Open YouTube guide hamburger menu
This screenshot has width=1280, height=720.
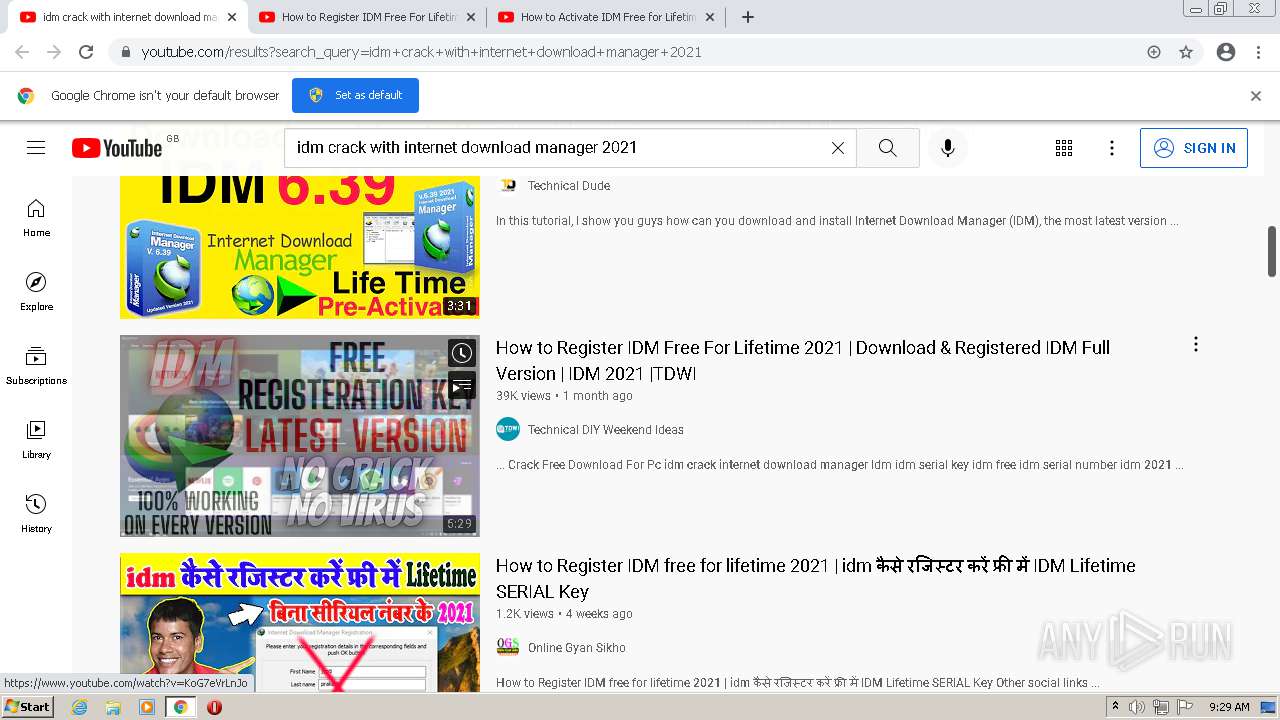click(36, 148)
